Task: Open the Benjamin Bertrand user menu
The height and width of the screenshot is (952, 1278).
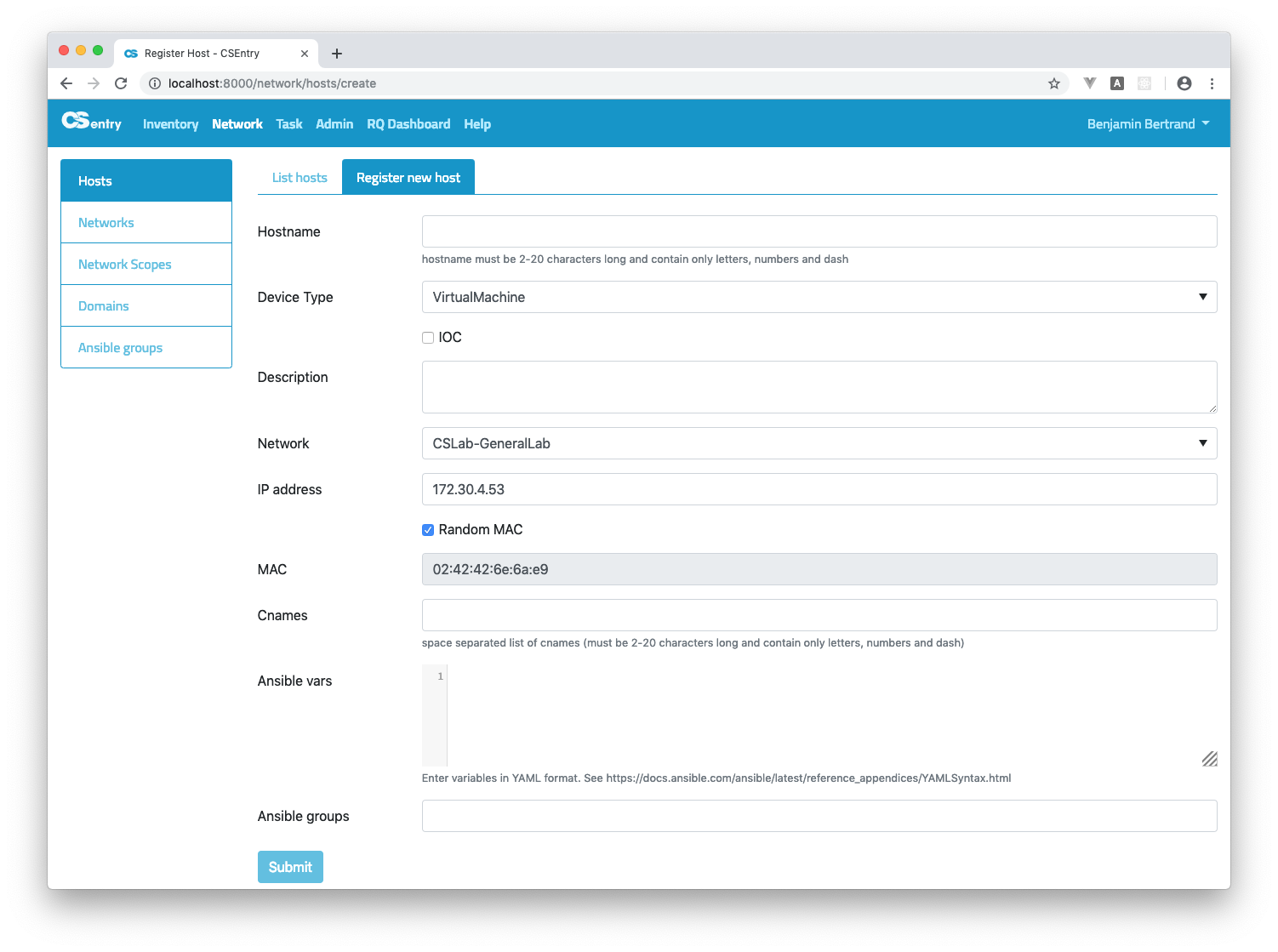Action: 1147,124
